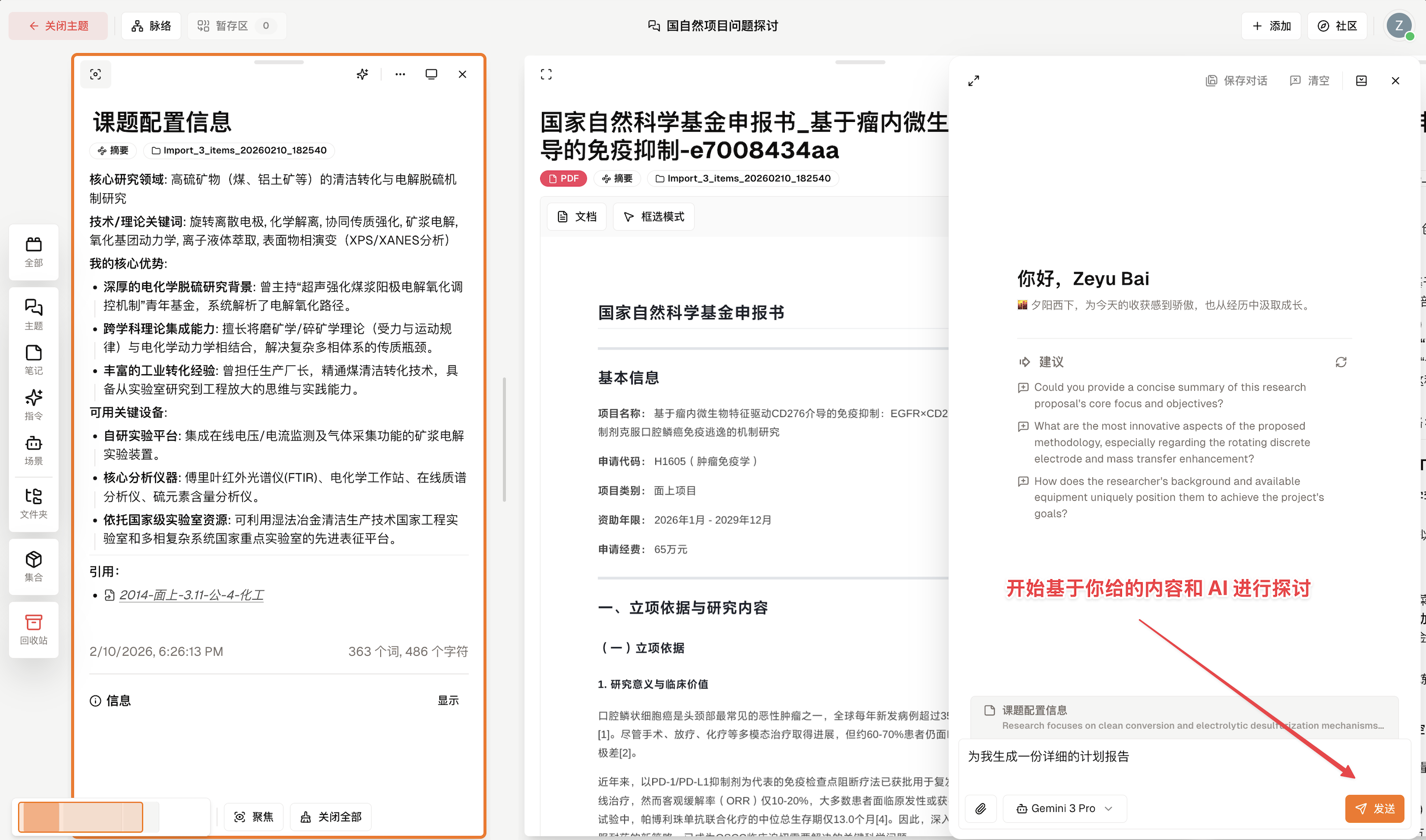Viewport: 1426px width, 840px height.
Task: Open the 指令 commands sidebar icon
Action: 33,404
